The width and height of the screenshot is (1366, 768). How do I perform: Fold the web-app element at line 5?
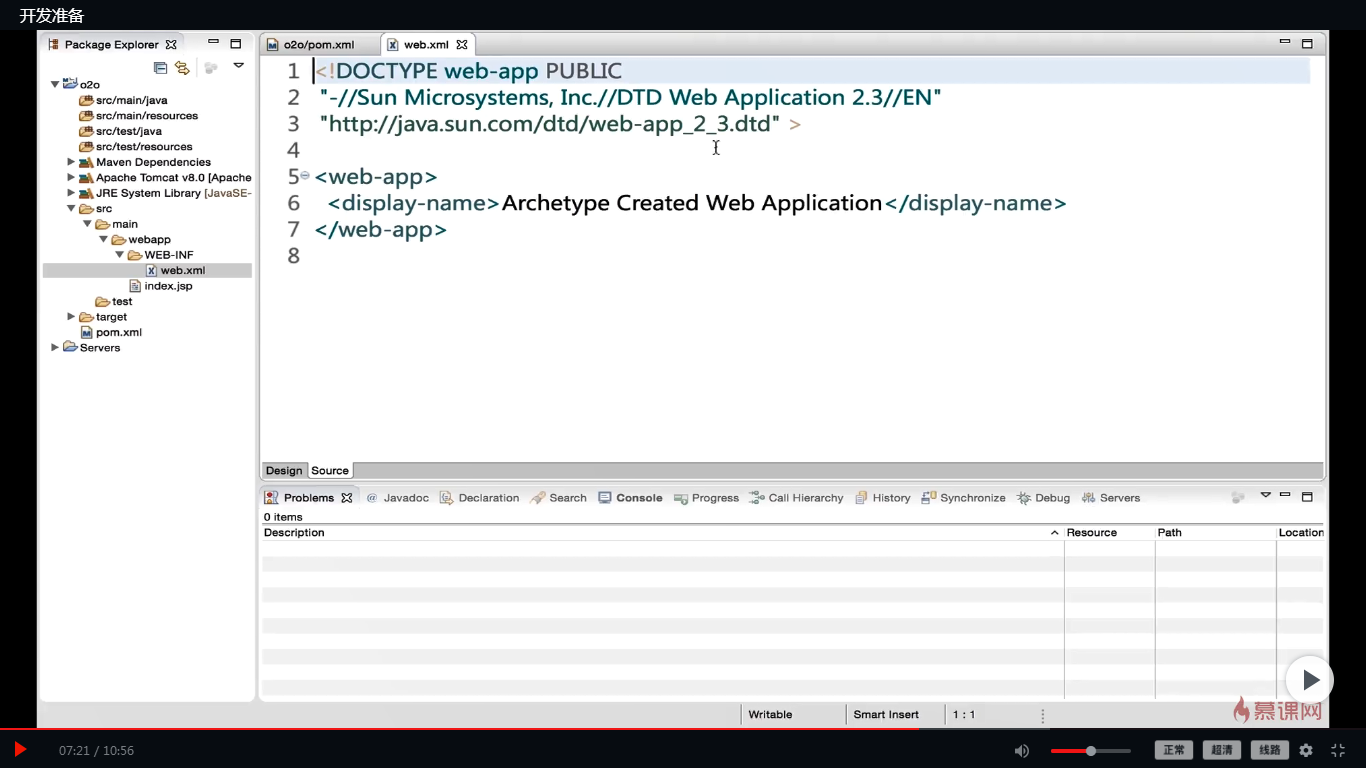coord(305,175)
